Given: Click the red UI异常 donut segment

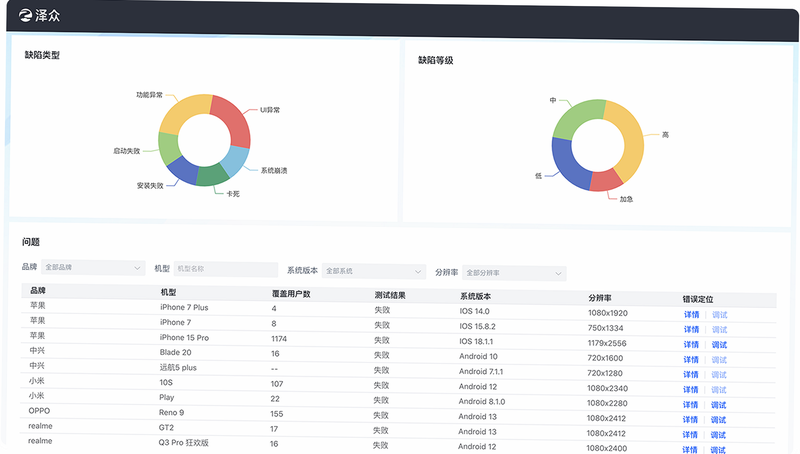Looking at the screenshot, I should (233, 119).
